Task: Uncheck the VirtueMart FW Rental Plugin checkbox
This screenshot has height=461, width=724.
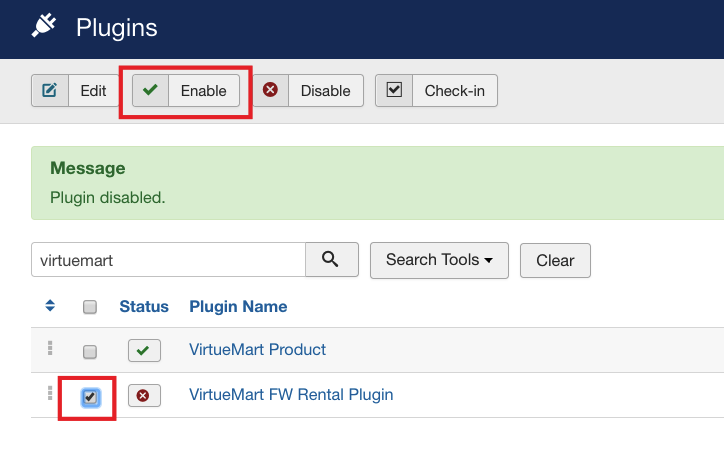Action: (90, 397)
